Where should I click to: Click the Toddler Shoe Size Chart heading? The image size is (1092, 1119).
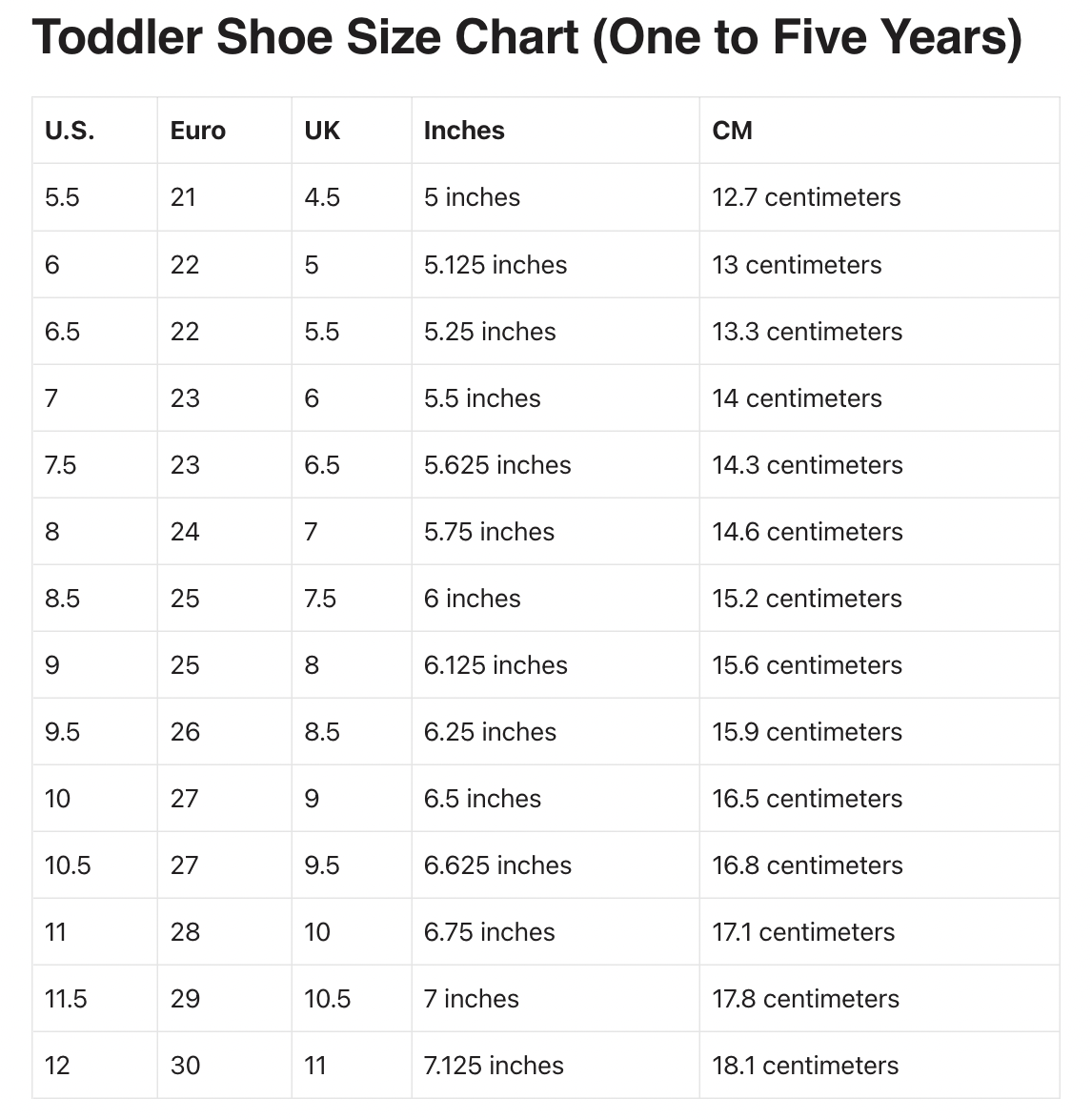click(x=526, y=37)
